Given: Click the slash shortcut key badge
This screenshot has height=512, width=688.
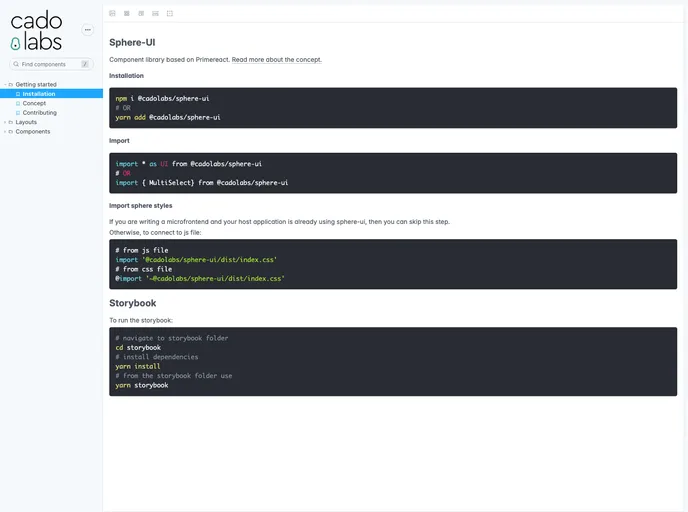Looking at the screenshot, I should pyautogui.click(x=85, y=64).
